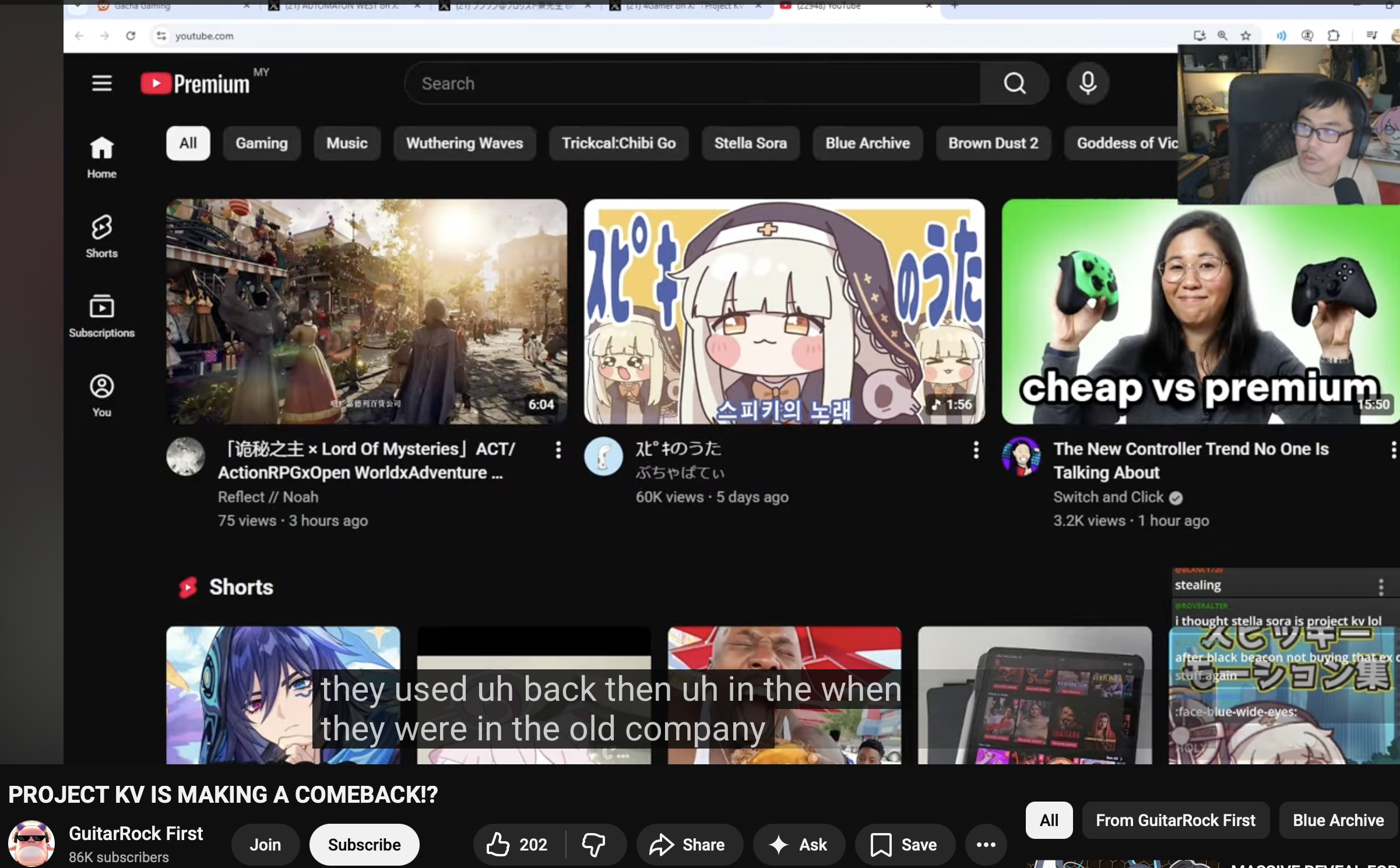Click the Join membership button
Screen dimensions: 1400x868
pyautogui.click(x=265, y=844)
